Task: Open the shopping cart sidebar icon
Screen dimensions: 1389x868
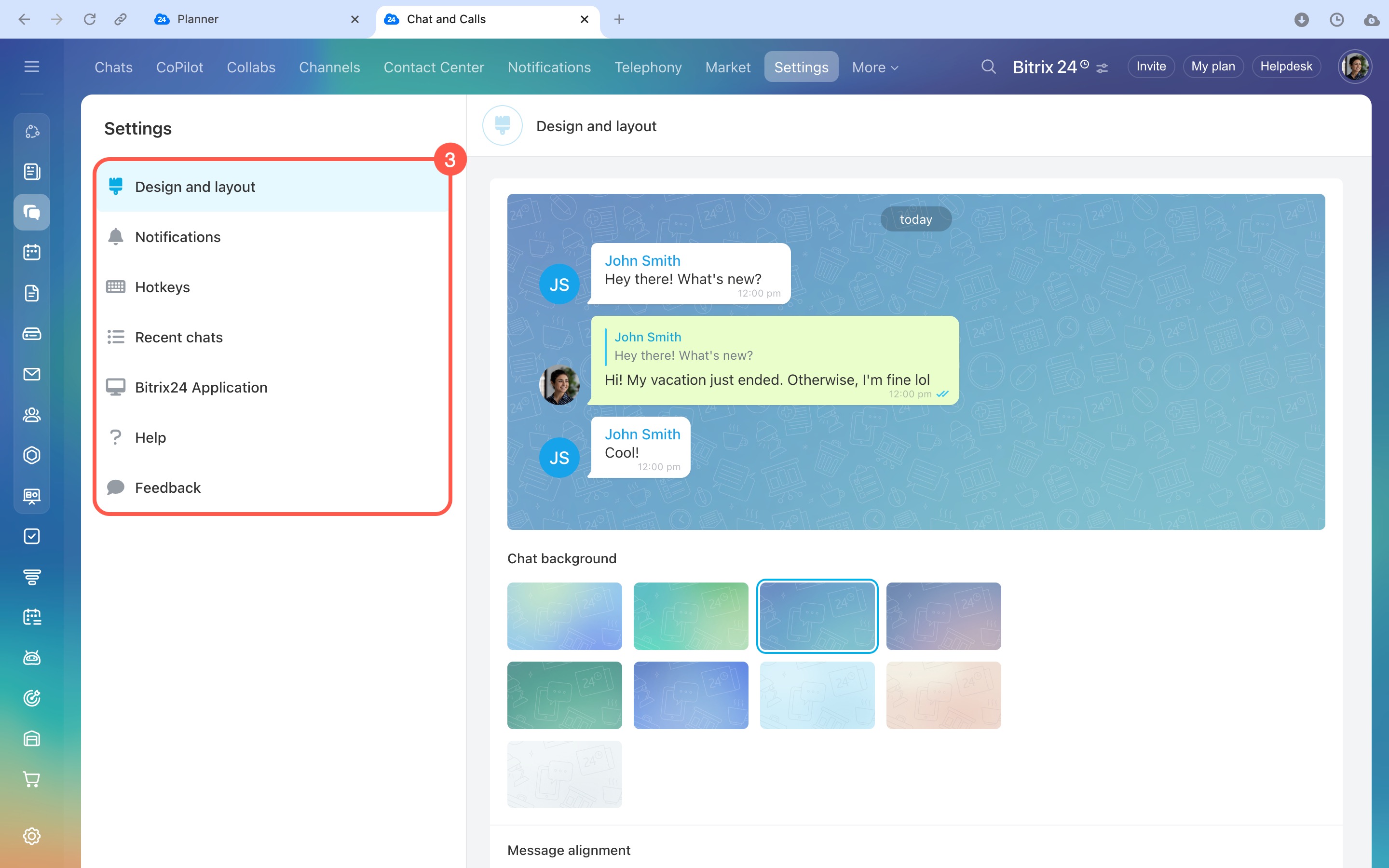Action: click(x=31, y=779)
